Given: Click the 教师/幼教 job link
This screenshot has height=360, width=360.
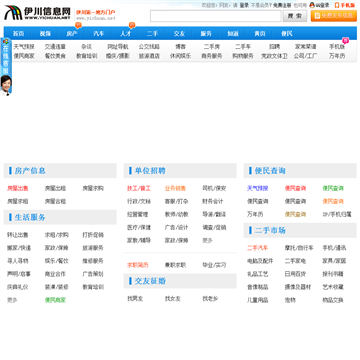Looking at the screenshot, I should point(177,214).
